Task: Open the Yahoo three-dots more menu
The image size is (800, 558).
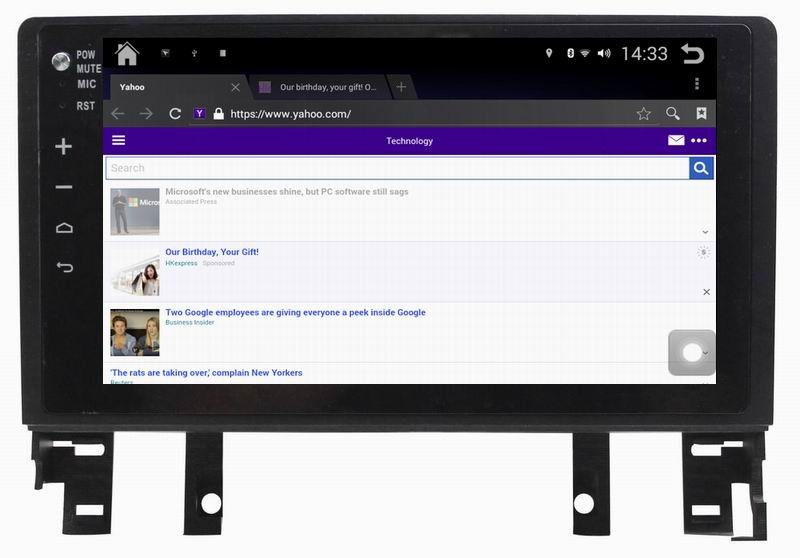Action: (698, 140)
